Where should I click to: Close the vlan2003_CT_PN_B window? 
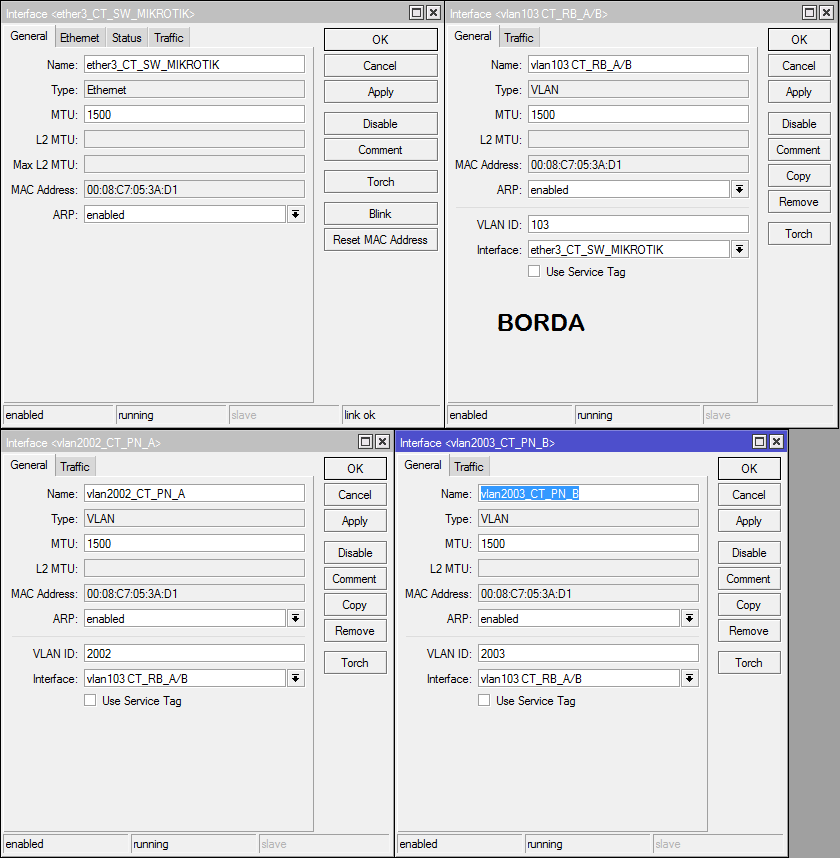point(777,442)
